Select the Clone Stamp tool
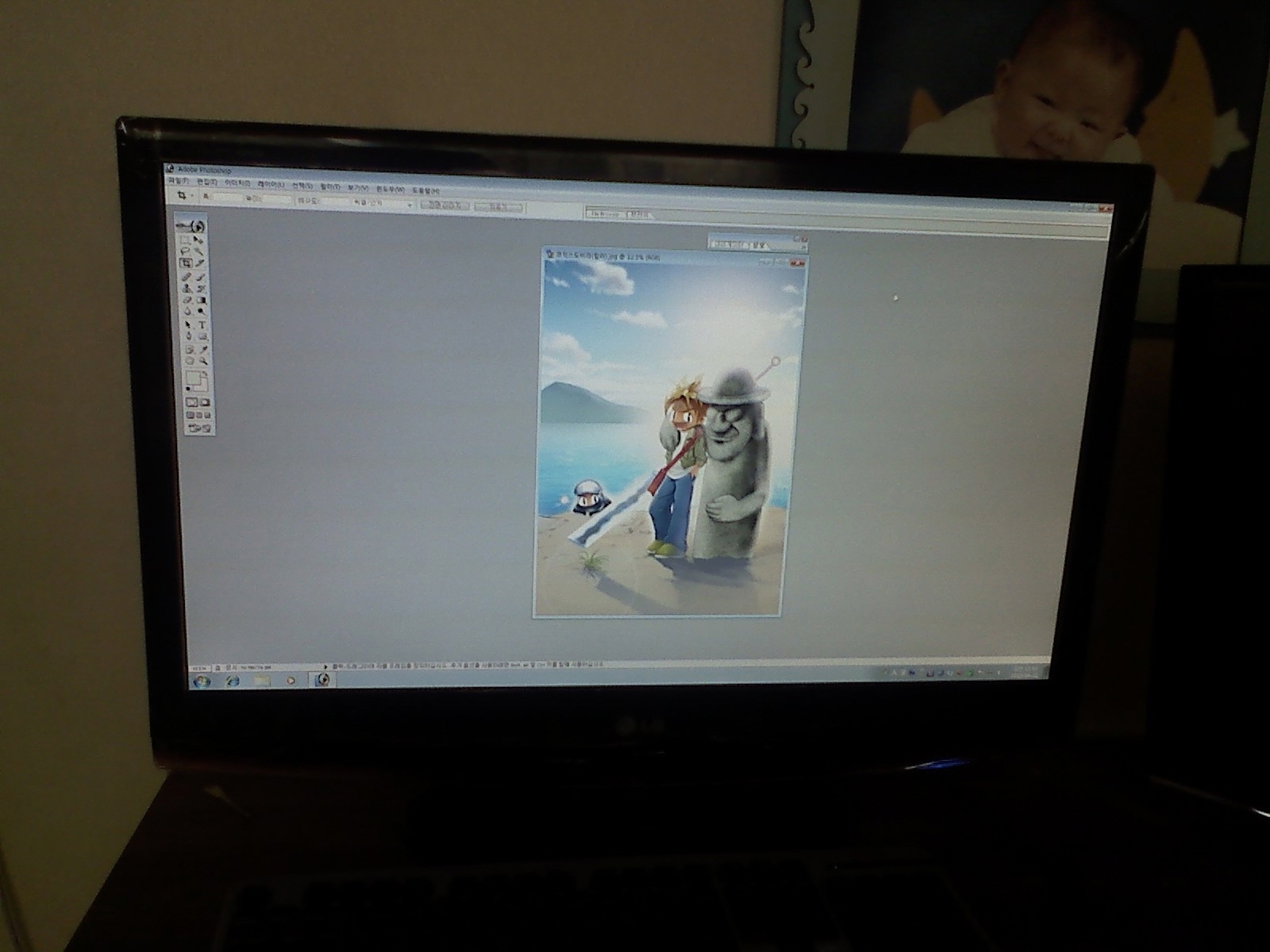This screenshot has width=1270, height=952. coord(187,289)
